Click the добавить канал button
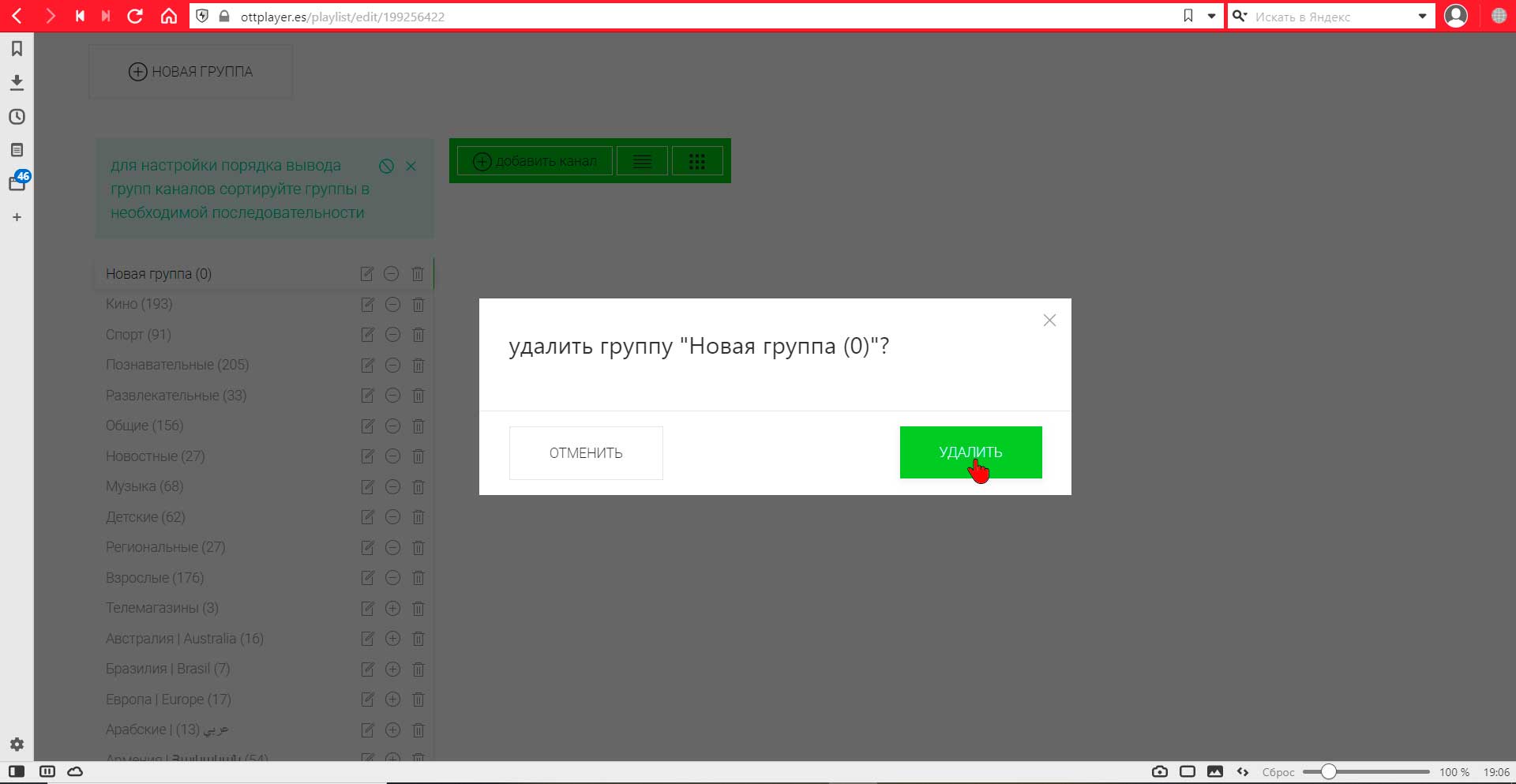The image size is (1516, 784). 535,161
